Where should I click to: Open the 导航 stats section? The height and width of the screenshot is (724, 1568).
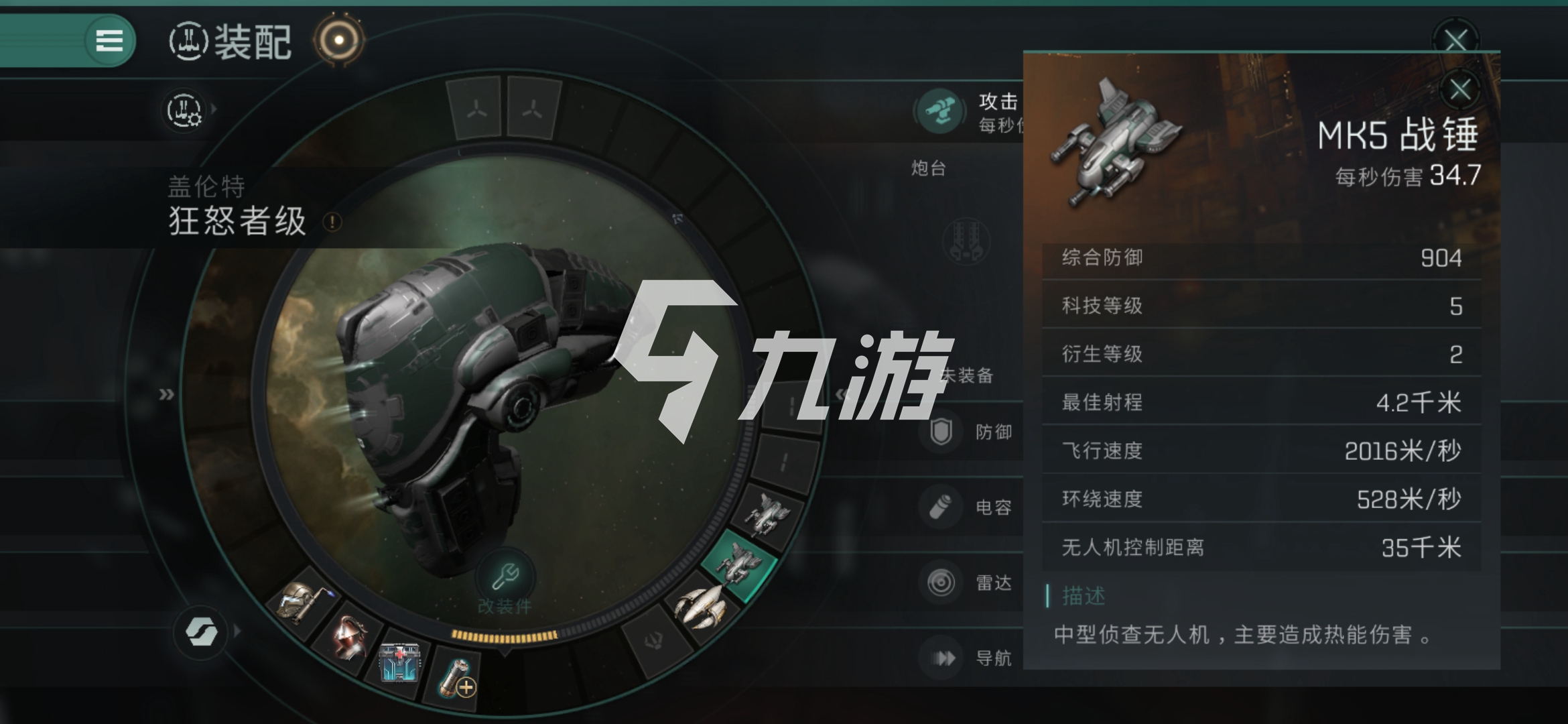coord(970,658)
